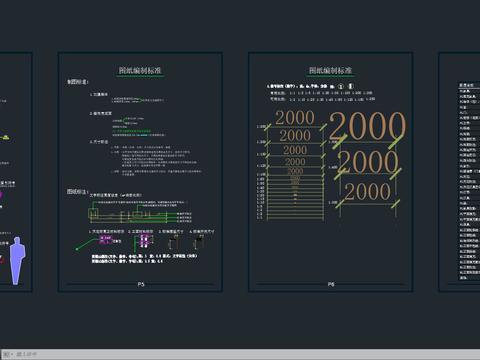Select the magenta dimension sample block on P5
This screenshot has height=360, width=480.
pyautogui.click(x=106, y=240)
